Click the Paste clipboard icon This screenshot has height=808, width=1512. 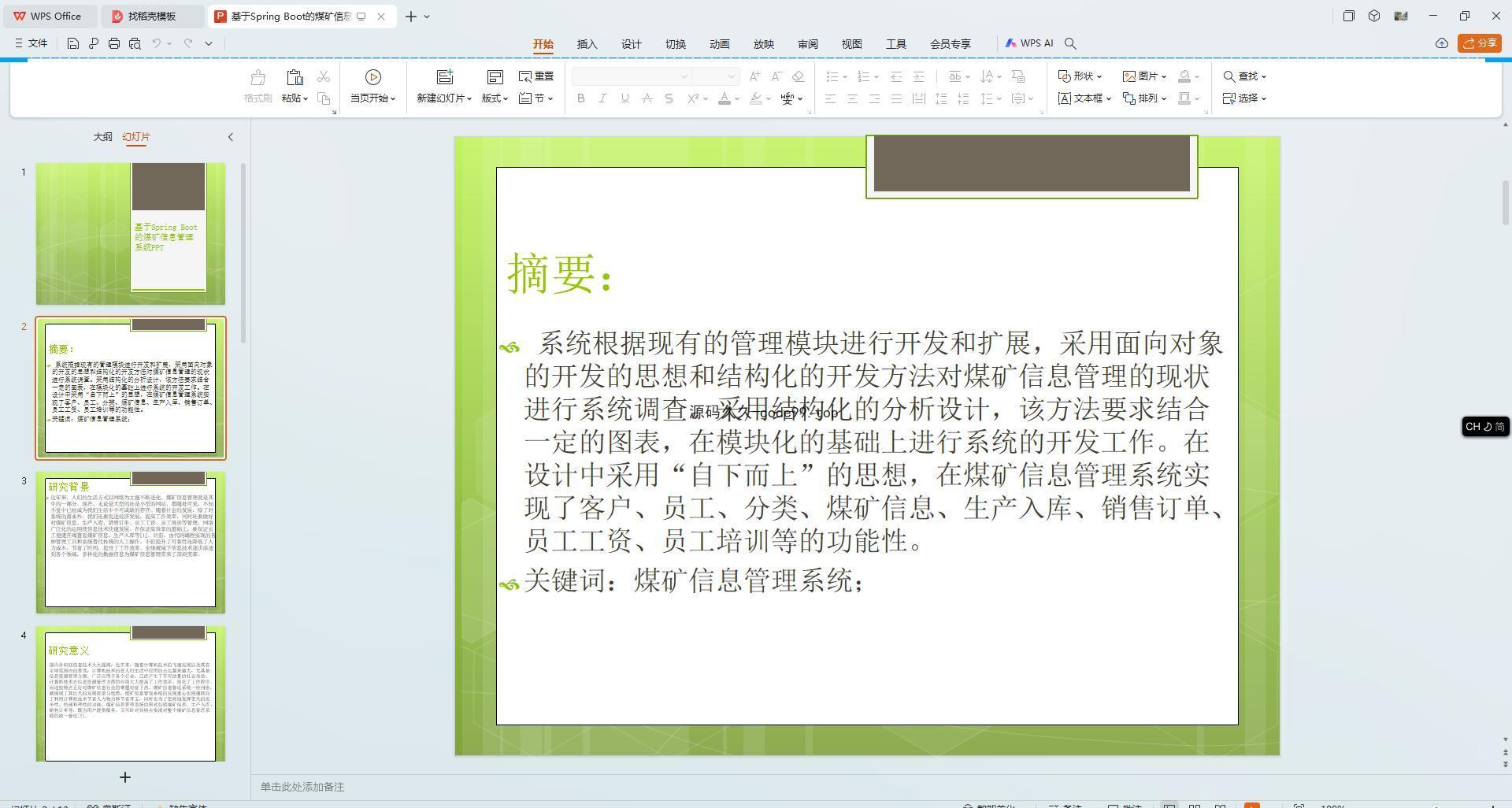(295, 77)
